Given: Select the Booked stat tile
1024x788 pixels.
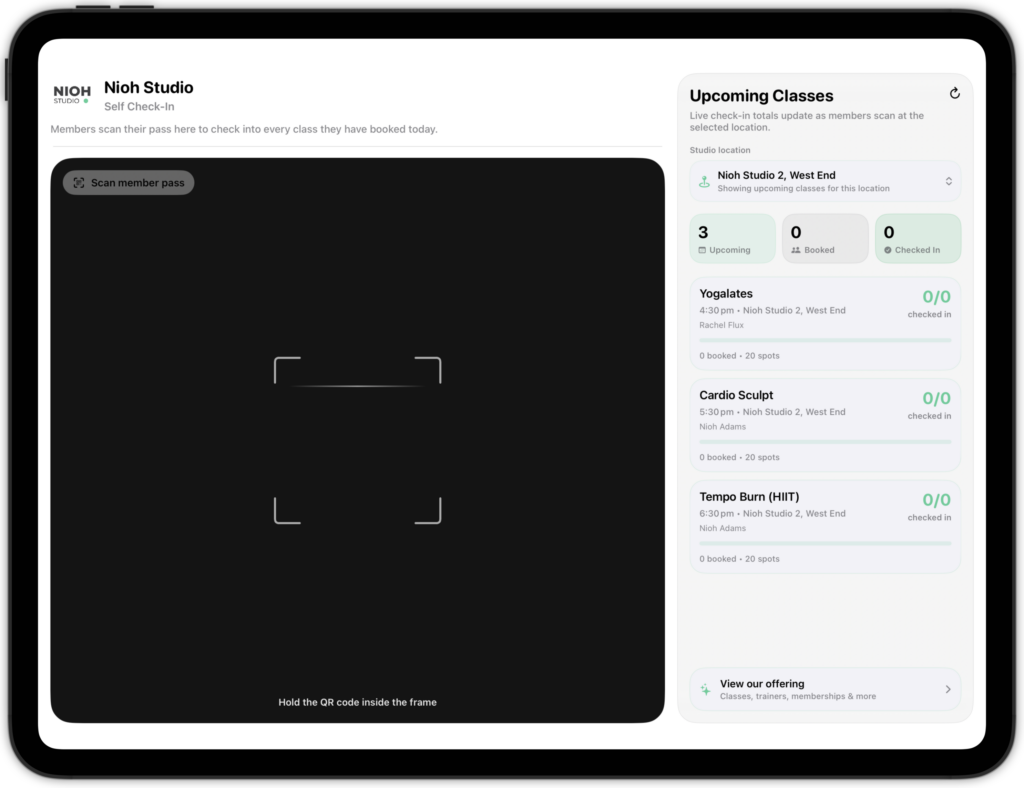Looking at the screenshot, I should pyautogui.click(x=825, y=239).
